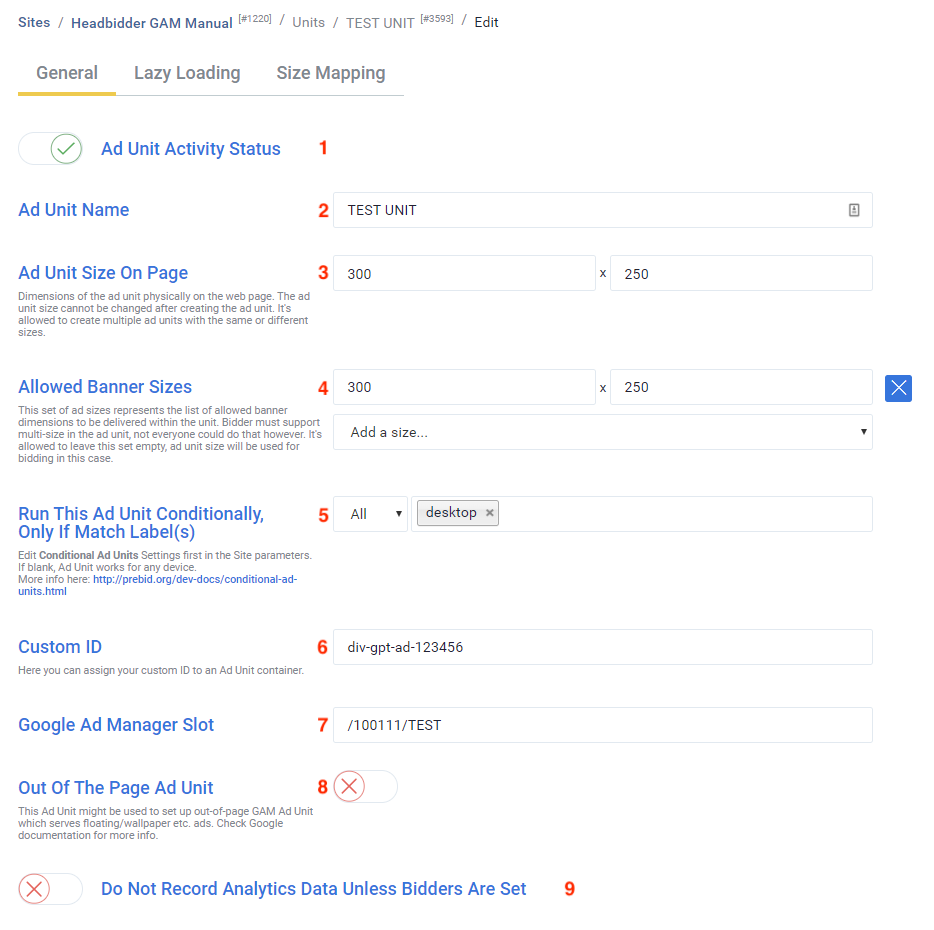
Task: Open the Add a size dropdown
Action: (x=602, y=432)
